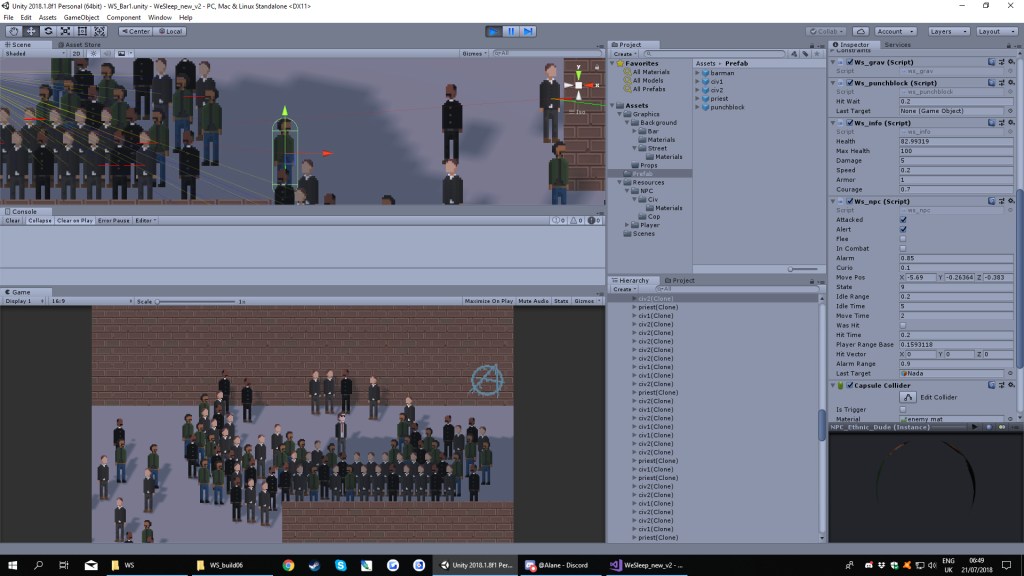The height and width of the screenshot is (576, 1024).
Task: Open the Shaded draw mode dropdown
Action: 27,53
